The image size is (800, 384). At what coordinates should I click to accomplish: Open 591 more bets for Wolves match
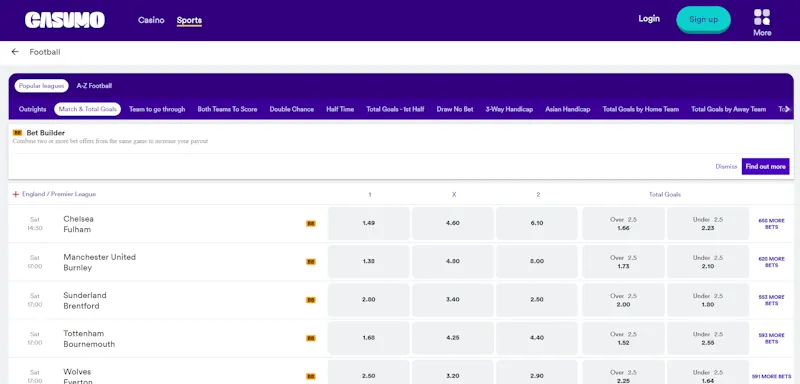[771, 376]
